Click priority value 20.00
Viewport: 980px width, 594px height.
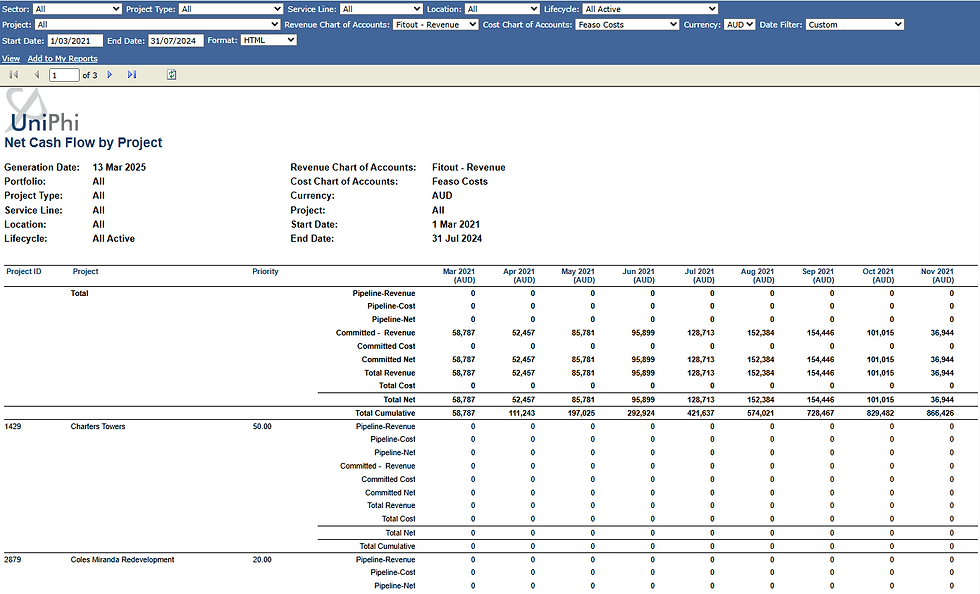pyautogui.click(x=262, y=560)
